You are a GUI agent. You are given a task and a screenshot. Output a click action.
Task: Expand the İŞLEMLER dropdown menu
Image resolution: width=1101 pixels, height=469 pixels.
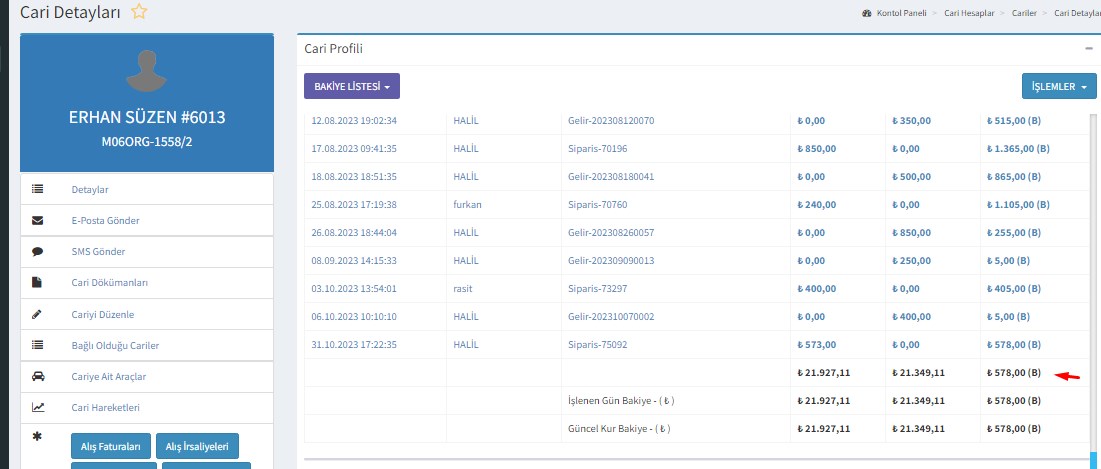point(1058,87)
